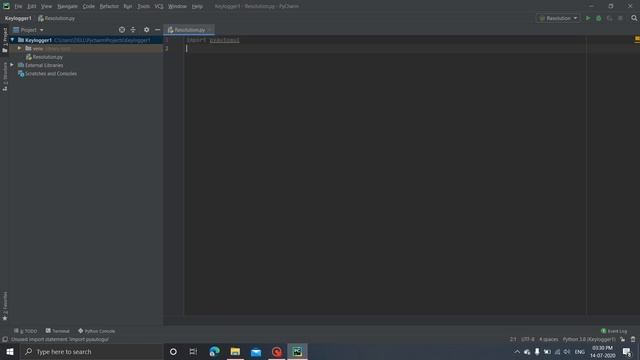The height and width of the screenshot is (360, 640).
Task: Run the Resolution configuration with green play icon
Action: tap(588, 18)
